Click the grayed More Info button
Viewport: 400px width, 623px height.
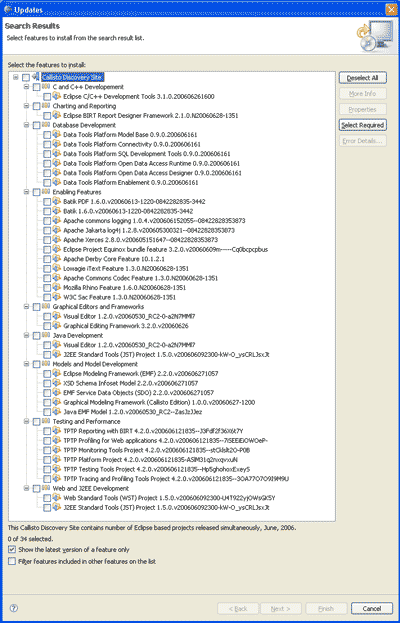click(363, 94)
